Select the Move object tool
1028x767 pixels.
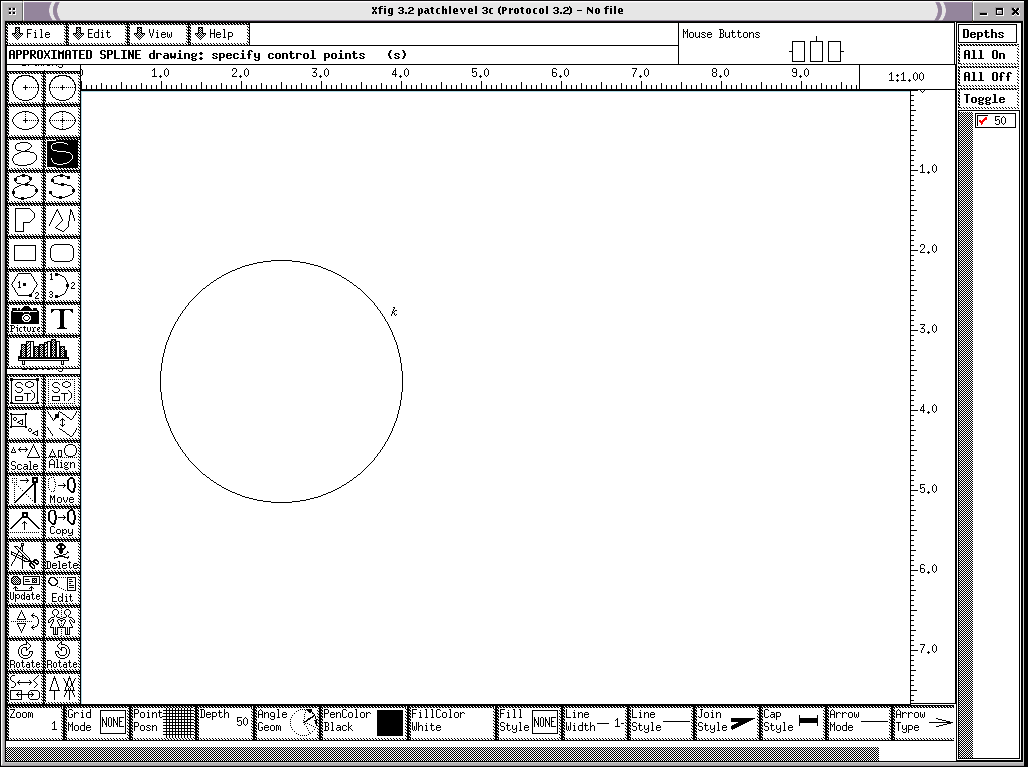pos(62,490)
